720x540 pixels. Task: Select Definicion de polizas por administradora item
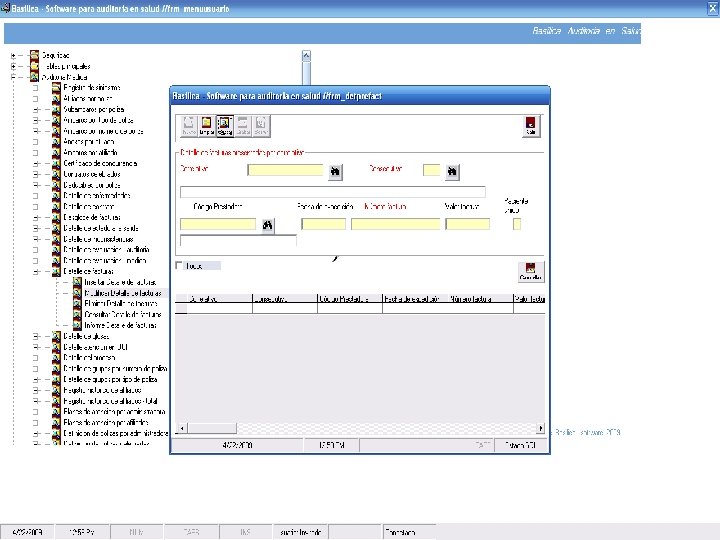[x=115, y=433]
